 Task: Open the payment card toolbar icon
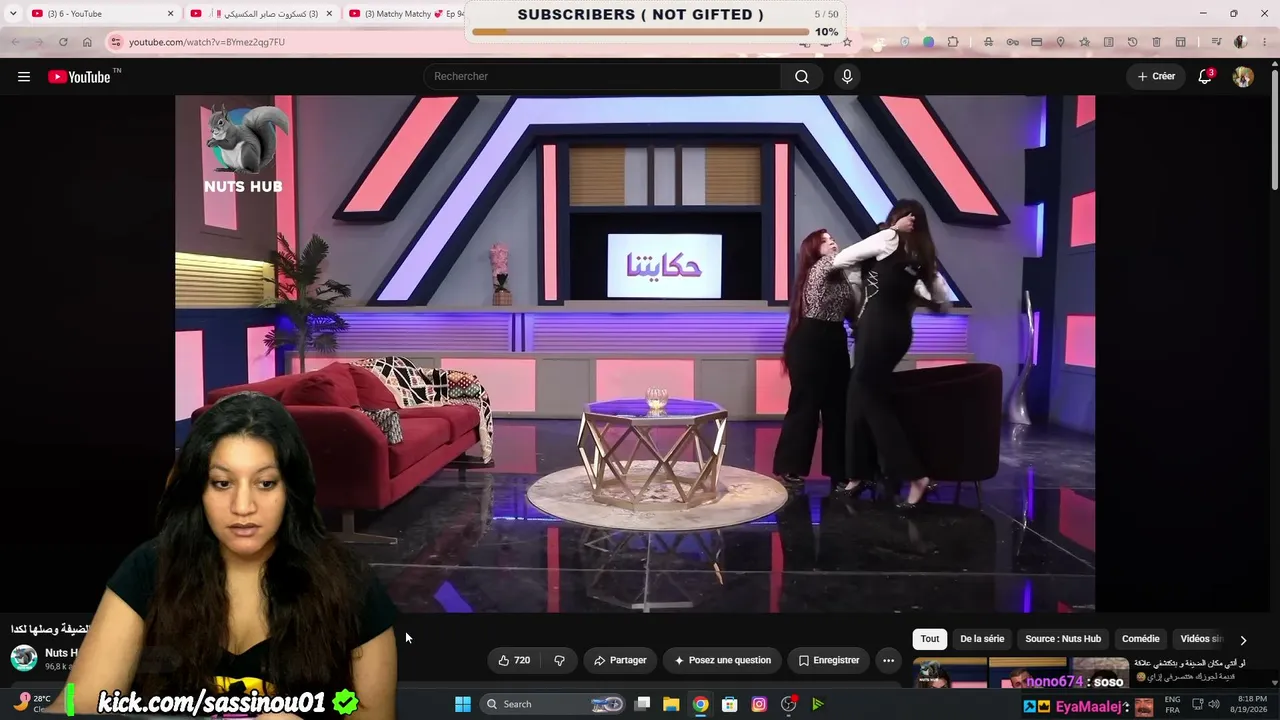click(x=1036, y=42)
